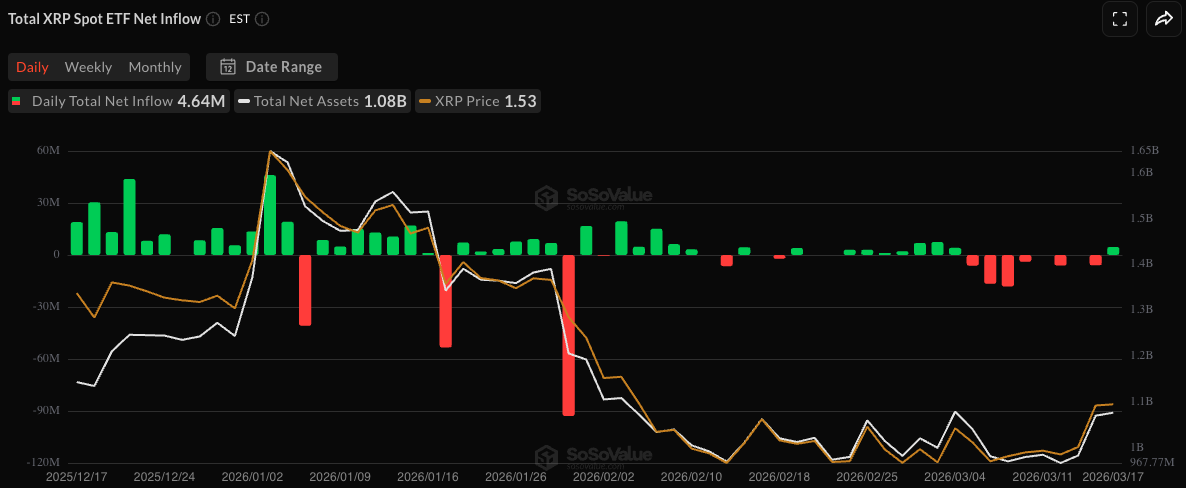The height and width of the screenshot is (488, 1186).
Task: Click red-green Daily Net Inflow legend swatch
Action: pyautogui.click(x=17, y=101)
